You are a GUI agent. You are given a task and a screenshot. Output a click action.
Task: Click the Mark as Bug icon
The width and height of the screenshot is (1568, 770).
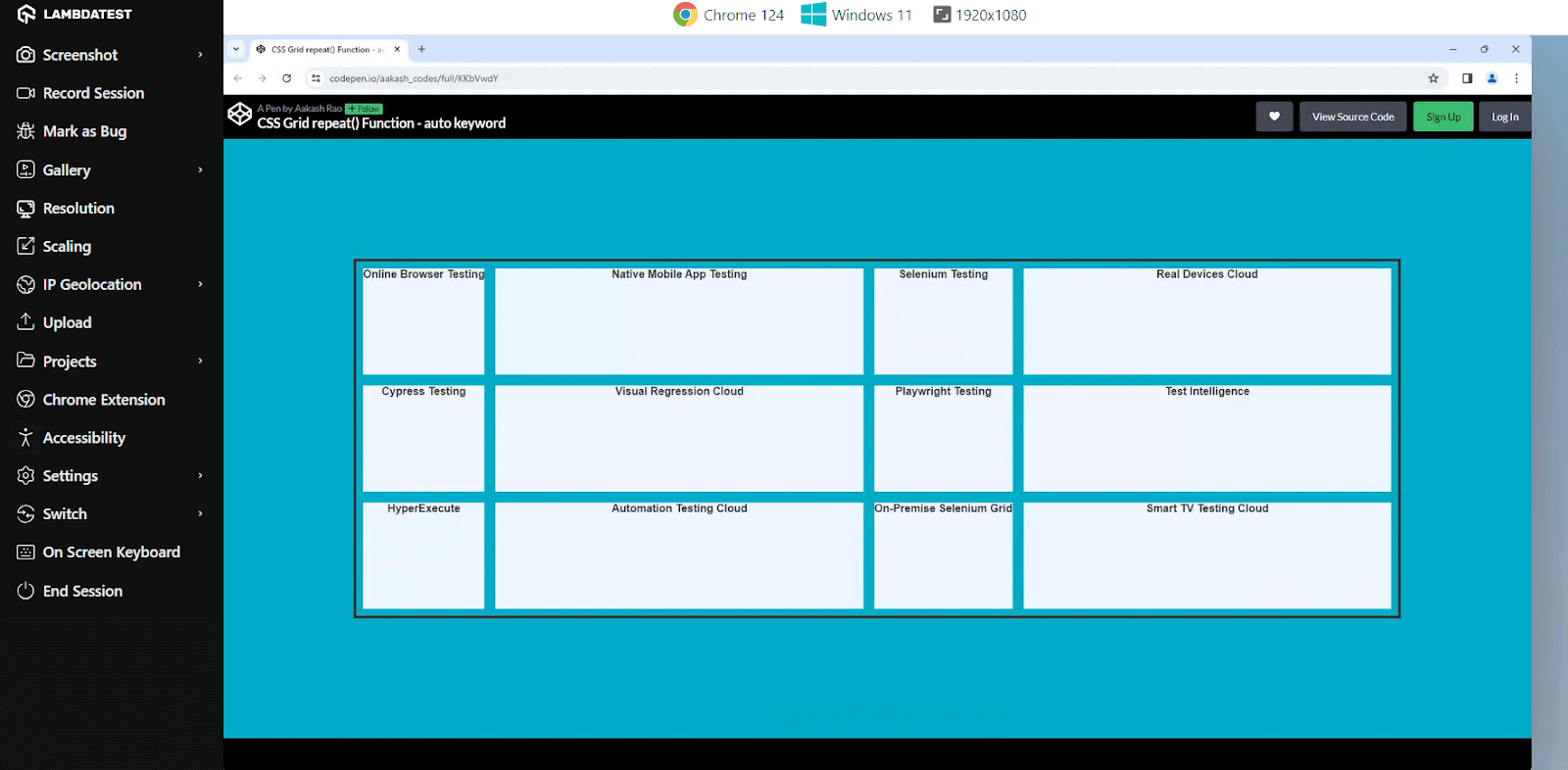pos(25,131)
